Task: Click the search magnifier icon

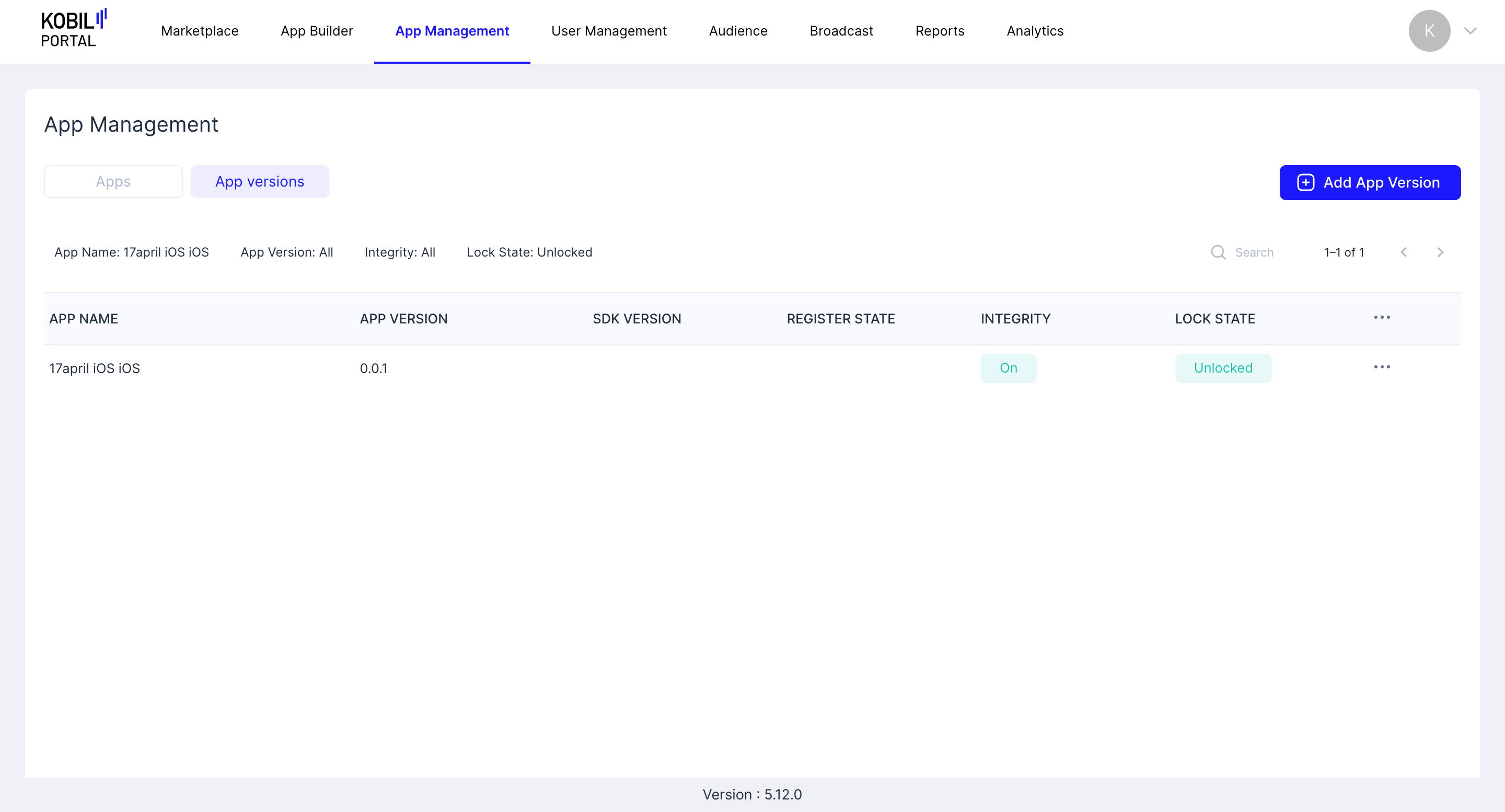Action: 1218,252
